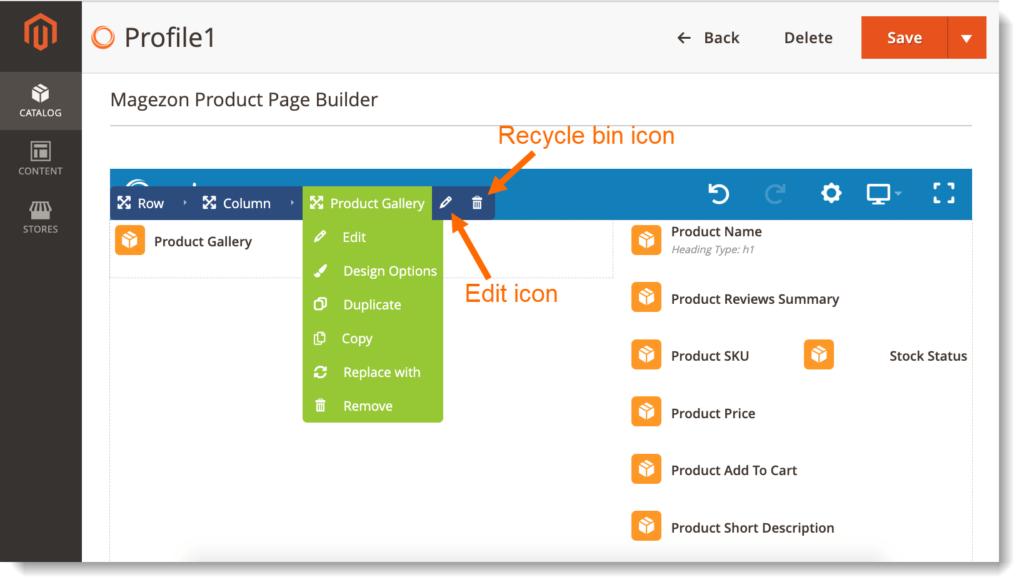Click the Stock Status element icon
This screenshot has width=1024, height=587.
(819, 354)
